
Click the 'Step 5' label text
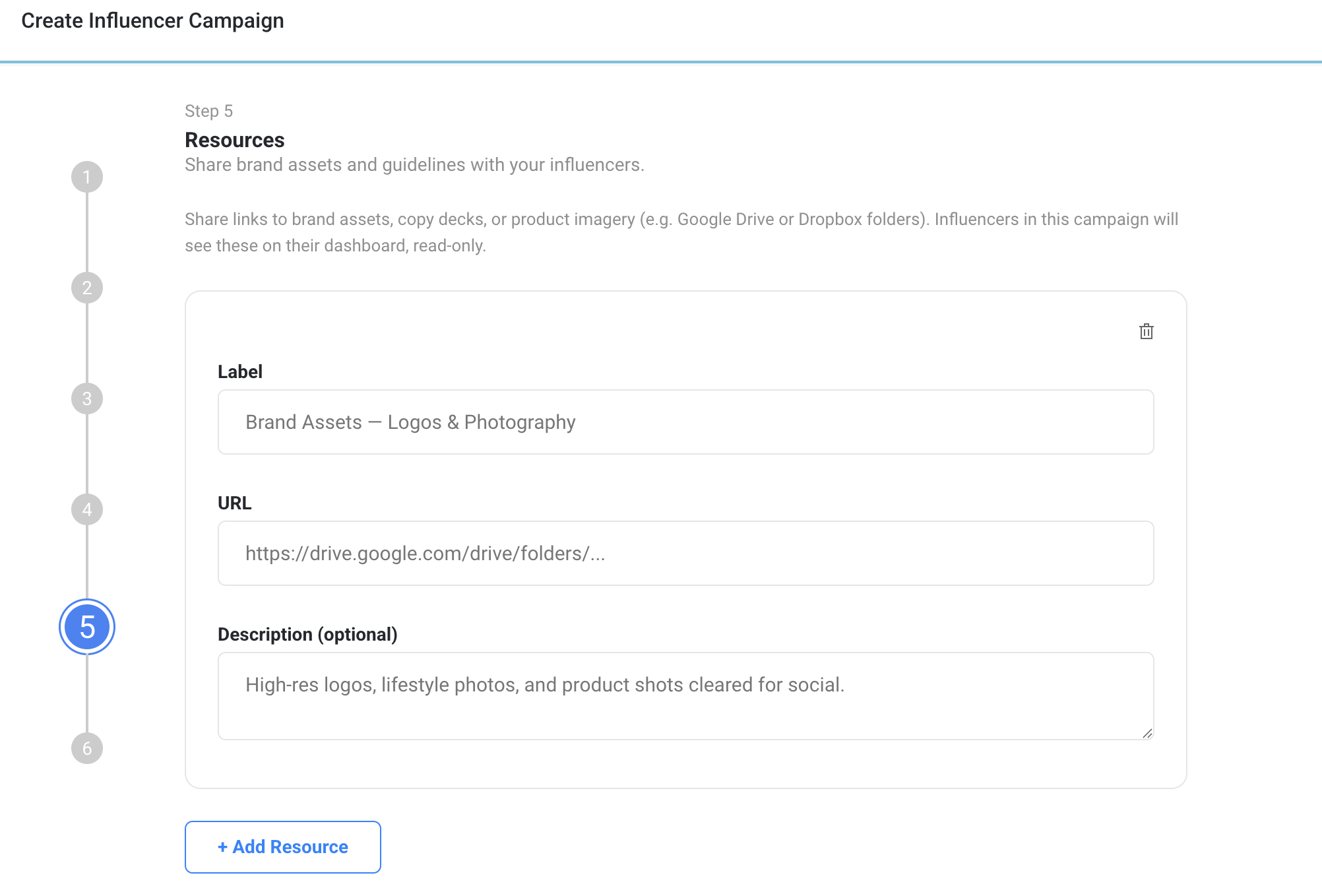(x=209, y=111)
